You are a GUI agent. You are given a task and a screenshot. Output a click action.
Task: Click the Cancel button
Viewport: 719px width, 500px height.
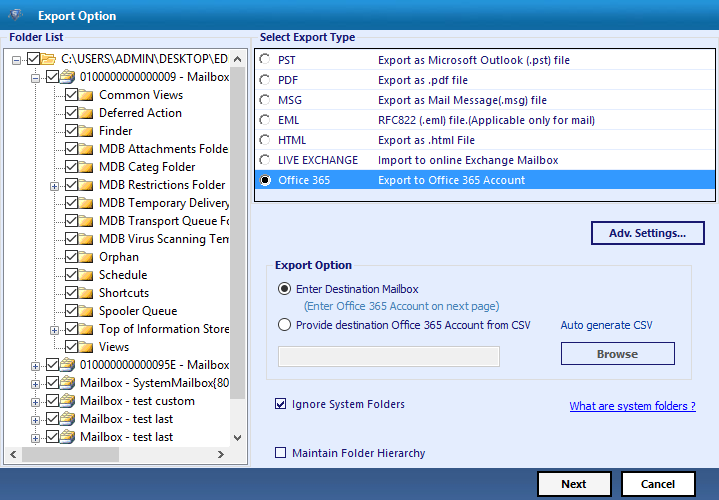pyautogui.click(x=658, y=484)
